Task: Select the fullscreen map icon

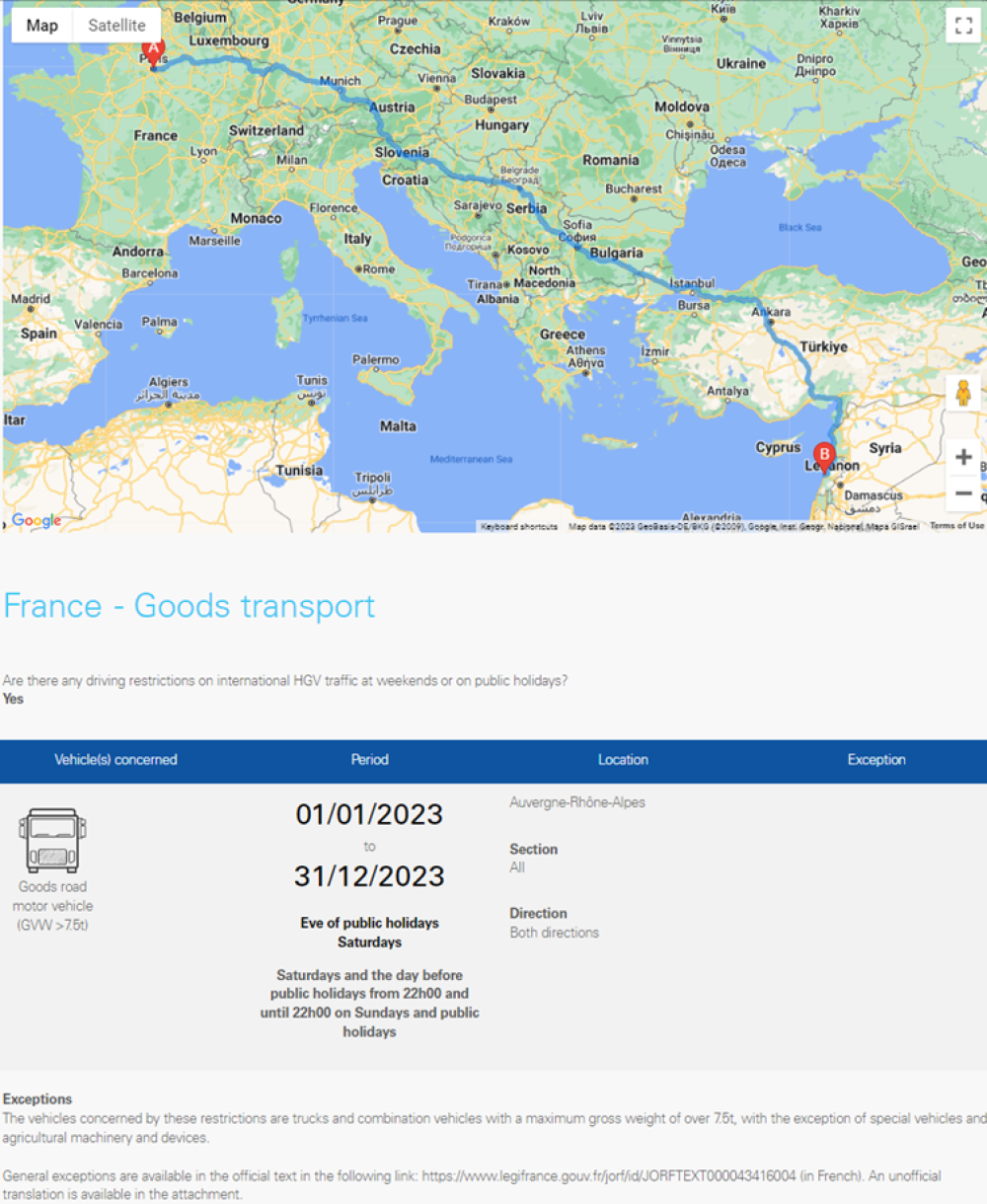Action: [x=964, y=23]
